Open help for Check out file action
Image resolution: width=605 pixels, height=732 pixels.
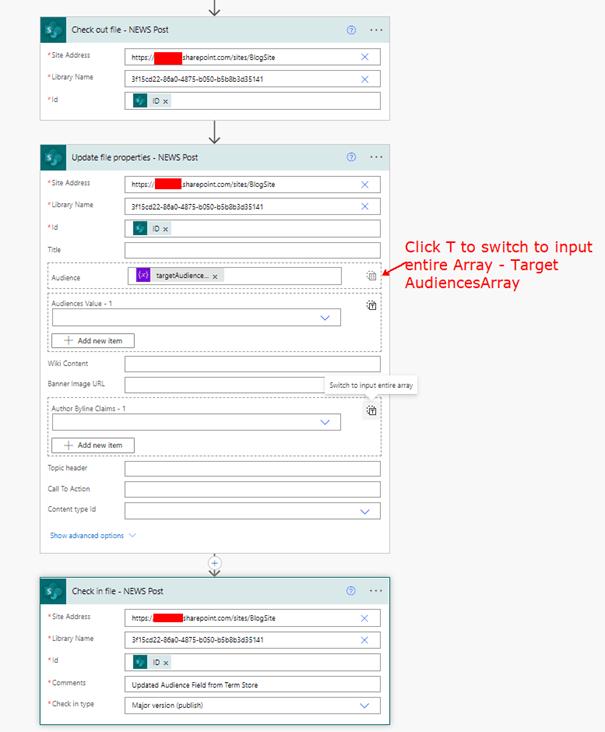click(x=351, y=30)
